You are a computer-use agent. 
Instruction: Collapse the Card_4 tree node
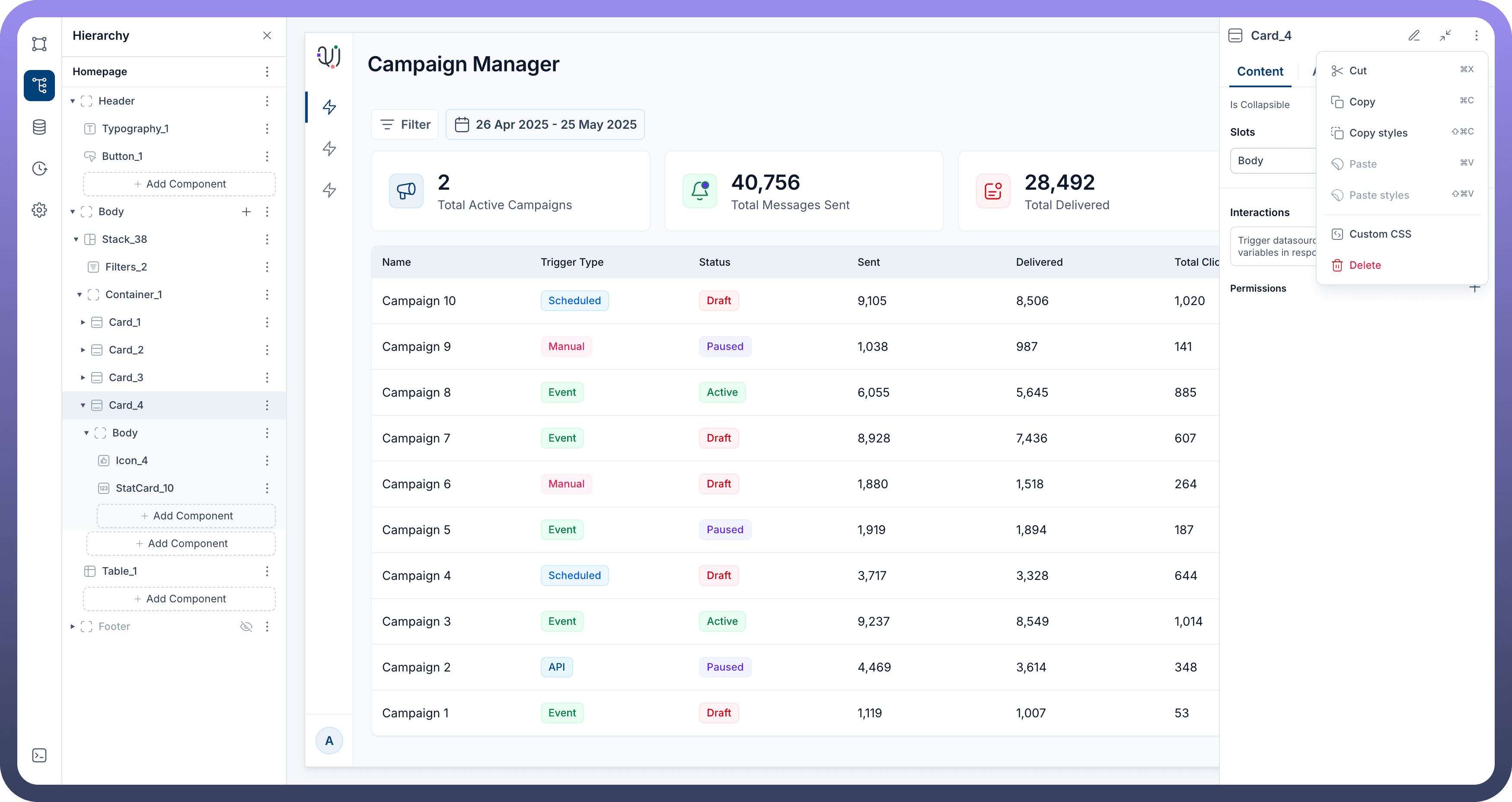[83, 405]
